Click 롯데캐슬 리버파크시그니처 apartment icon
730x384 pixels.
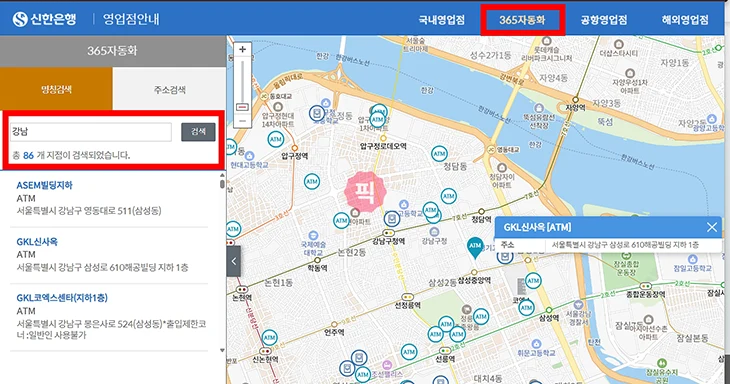point(547,41)
